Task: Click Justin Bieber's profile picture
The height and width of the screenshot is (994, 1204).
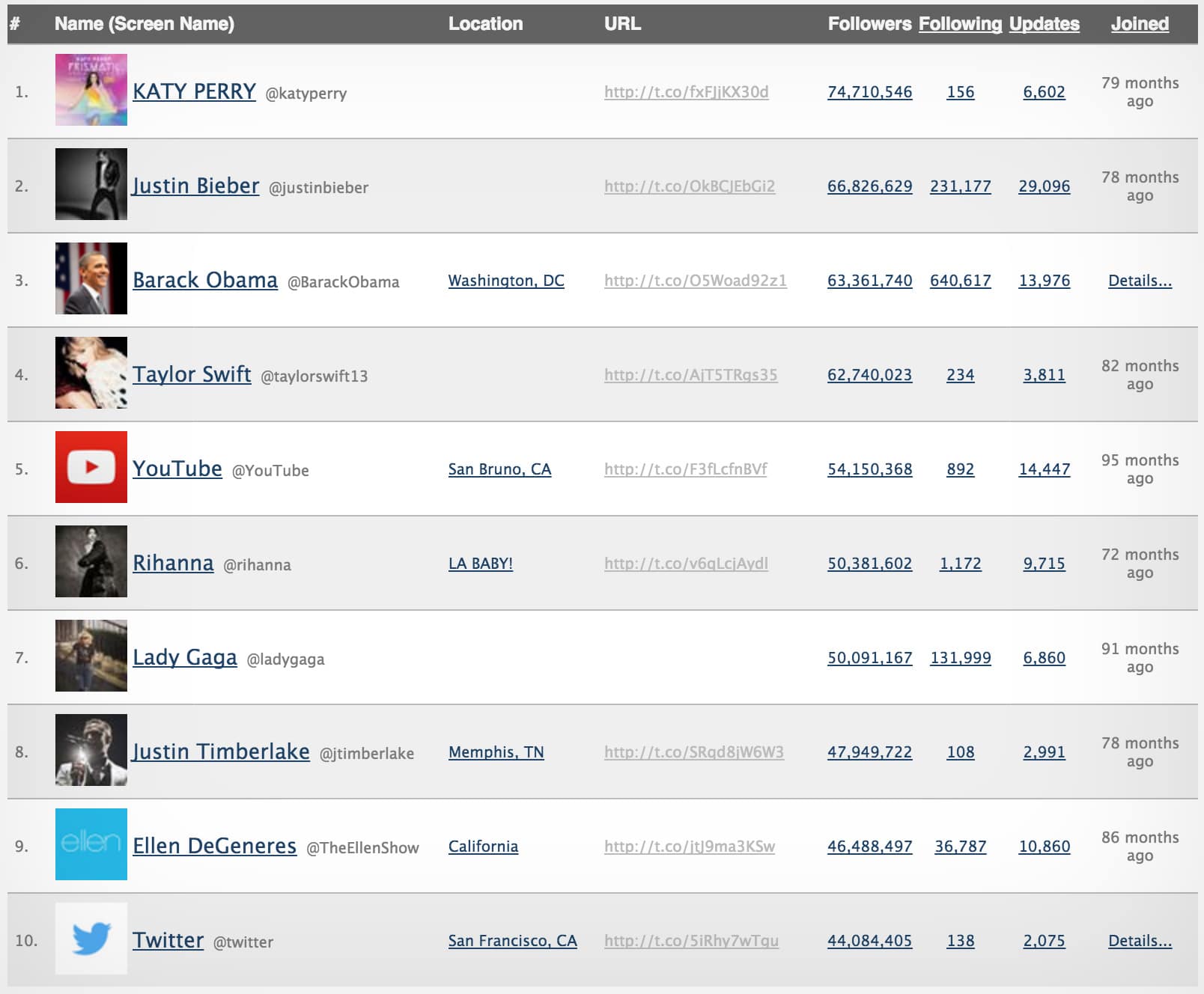Action: 90,184
